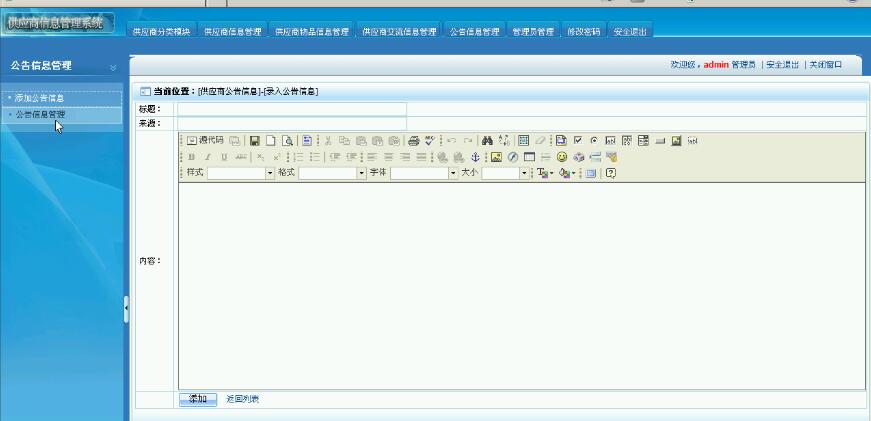
Task: Click the Save disk icon in editor
Action: (x=254, y=141)
